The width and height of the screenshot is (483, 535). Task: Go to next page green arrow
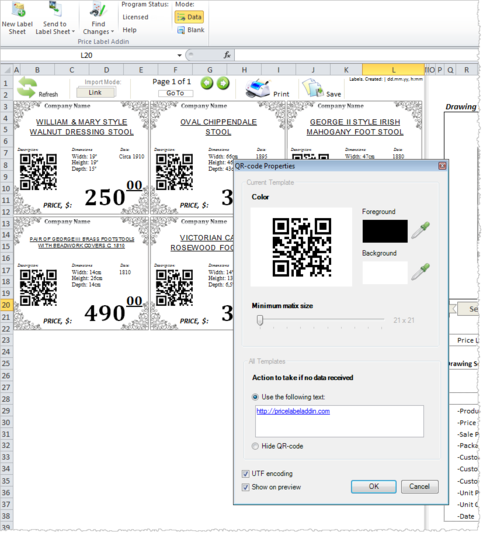pyautogui.click(x=223, y=83)
